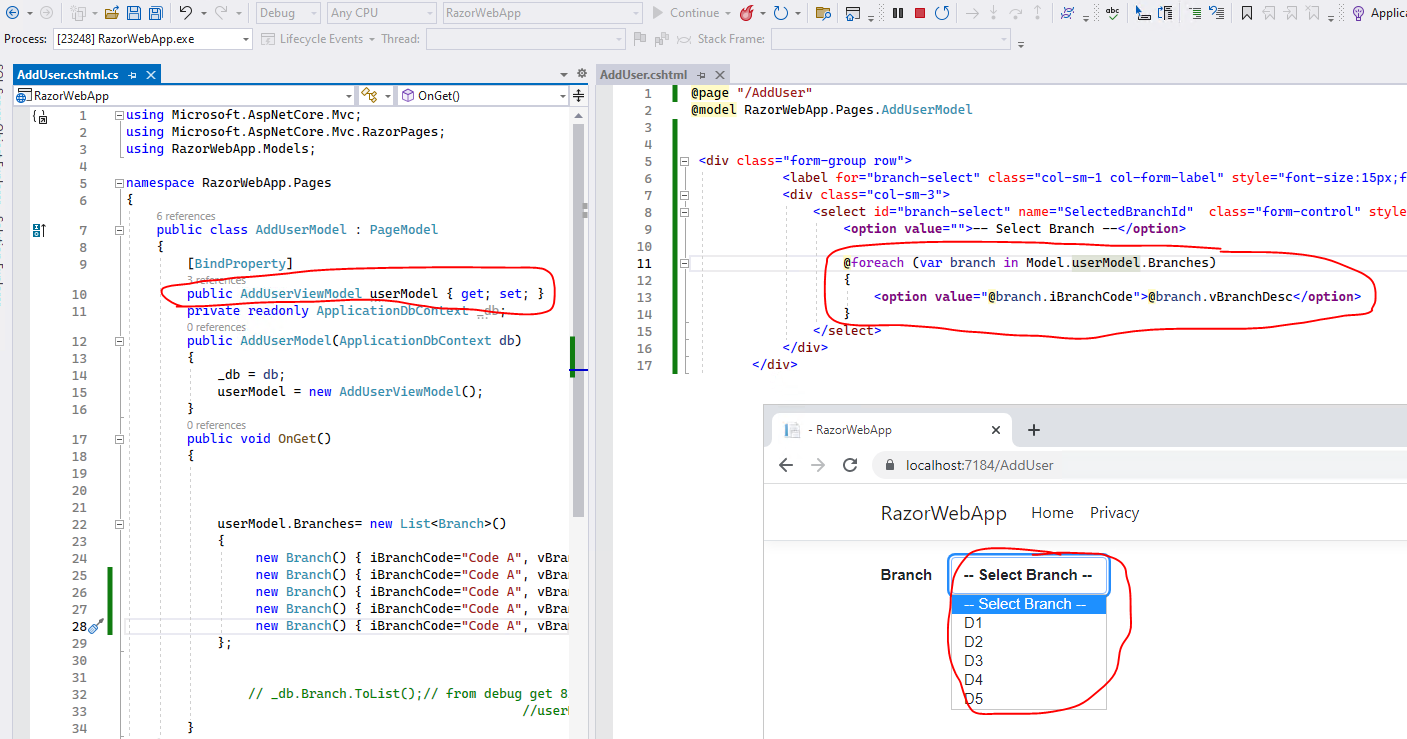Open the Undo history dropdown arrow

[x=202, y=13]
